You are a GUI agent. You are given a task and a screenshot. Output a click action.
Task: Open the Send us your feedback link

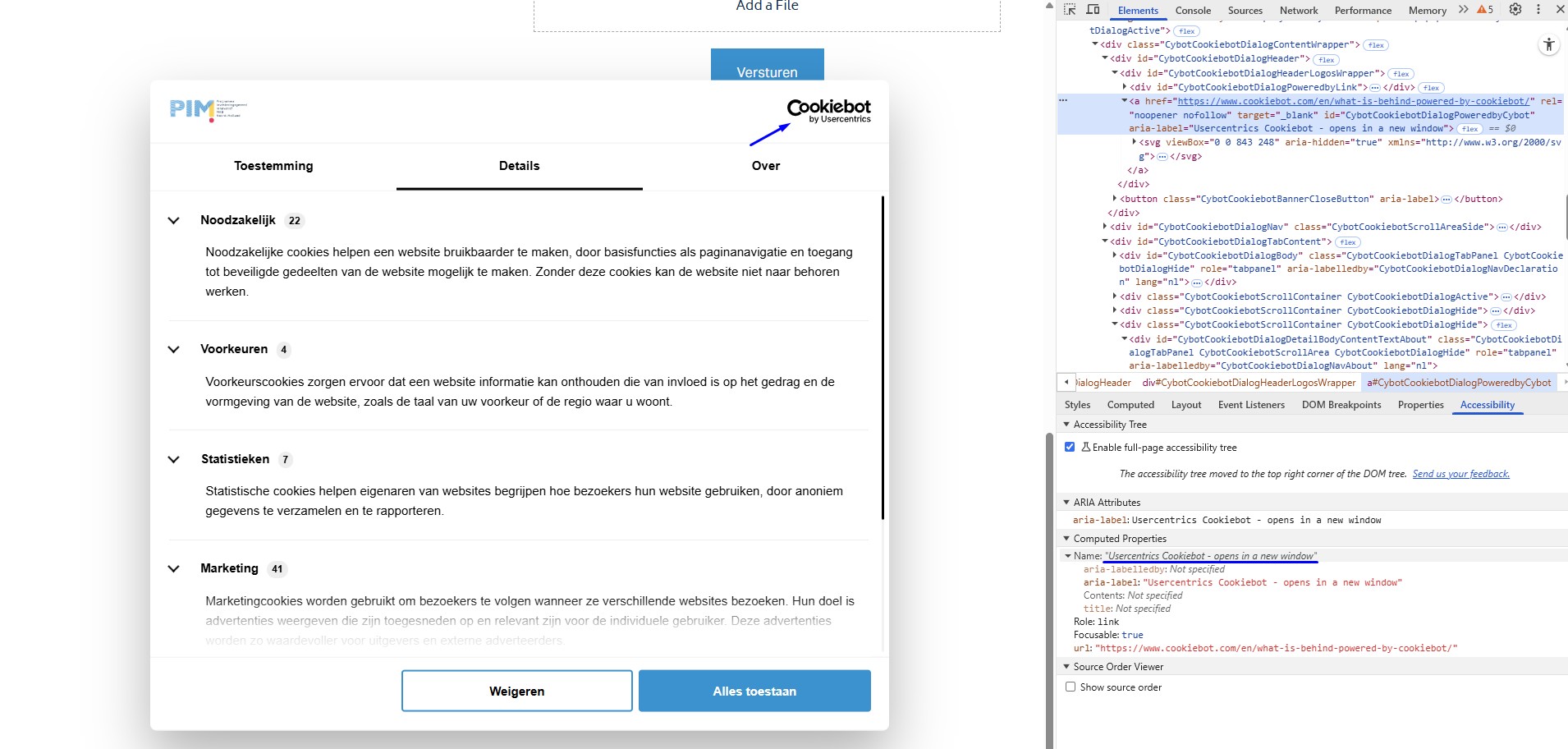[x=1460, y=474]
